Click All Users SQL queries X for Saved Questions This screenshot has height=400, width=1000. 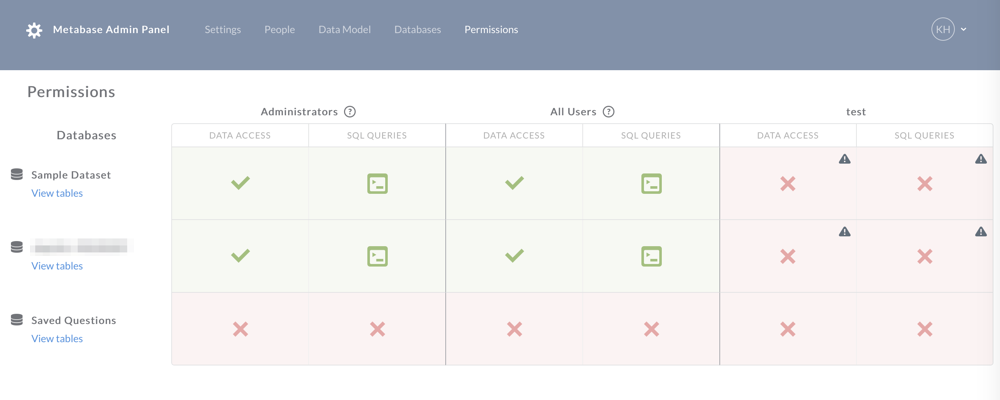[x=651, y=329]
